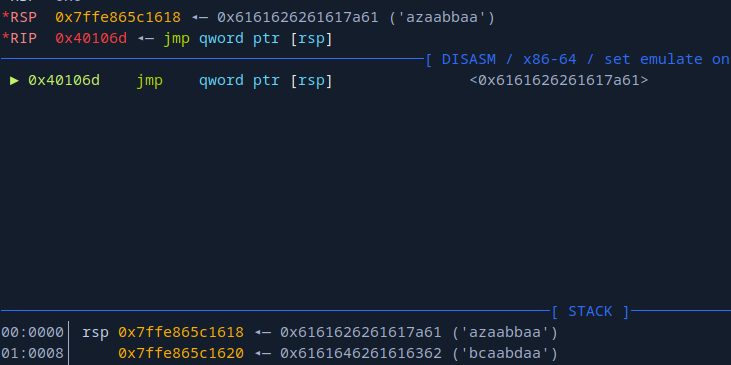Click the arrow in stack row 01:0008
Image resolution: width=731 pixels, height=365 pixels.
coord(262,353)
